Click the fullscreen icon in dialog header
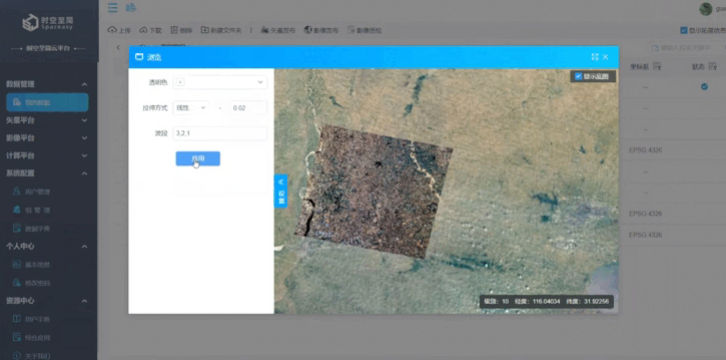 (x=595, y=57)
